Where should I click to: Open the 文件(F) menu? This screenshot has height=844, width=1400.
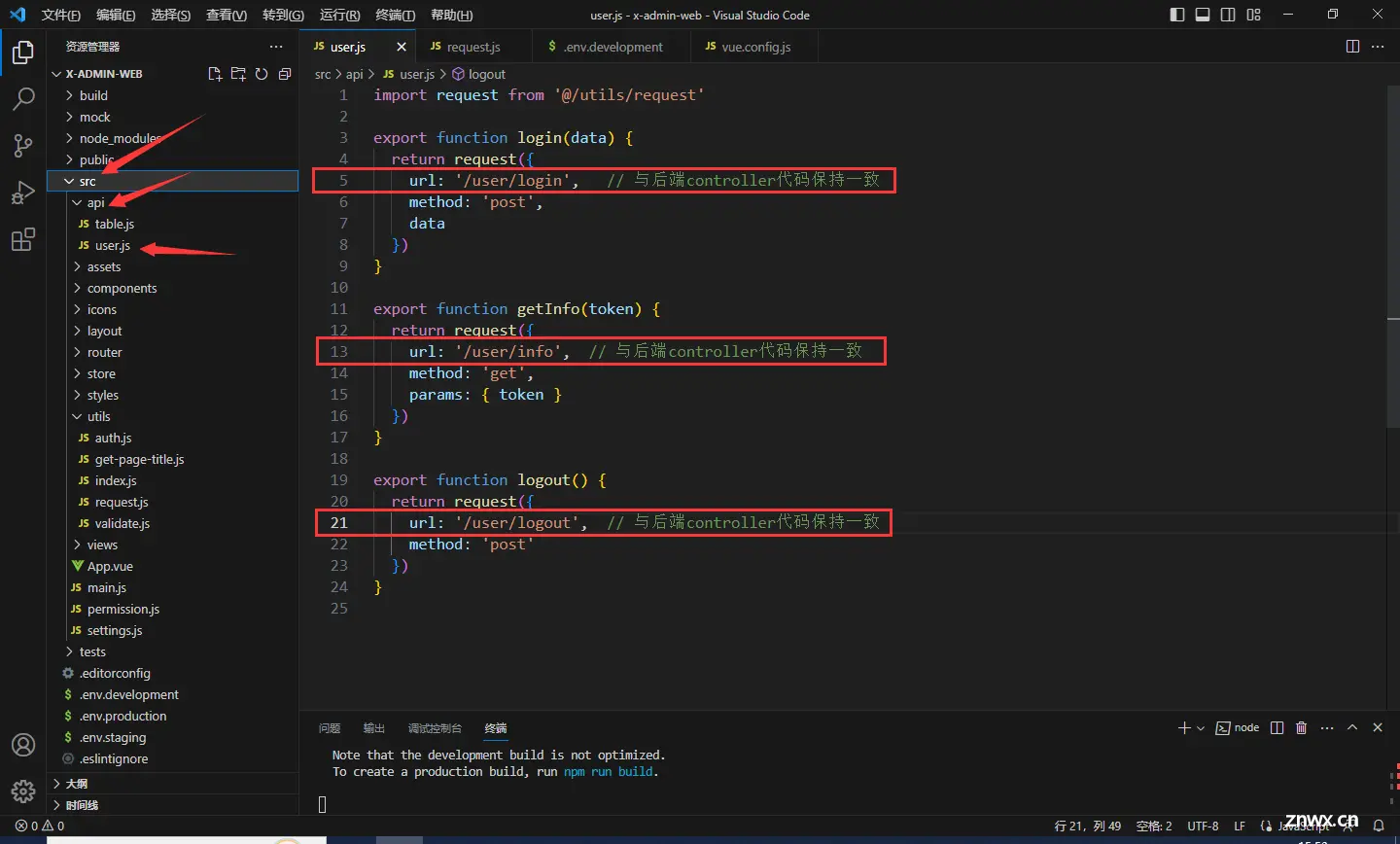(x=60, y=15)
